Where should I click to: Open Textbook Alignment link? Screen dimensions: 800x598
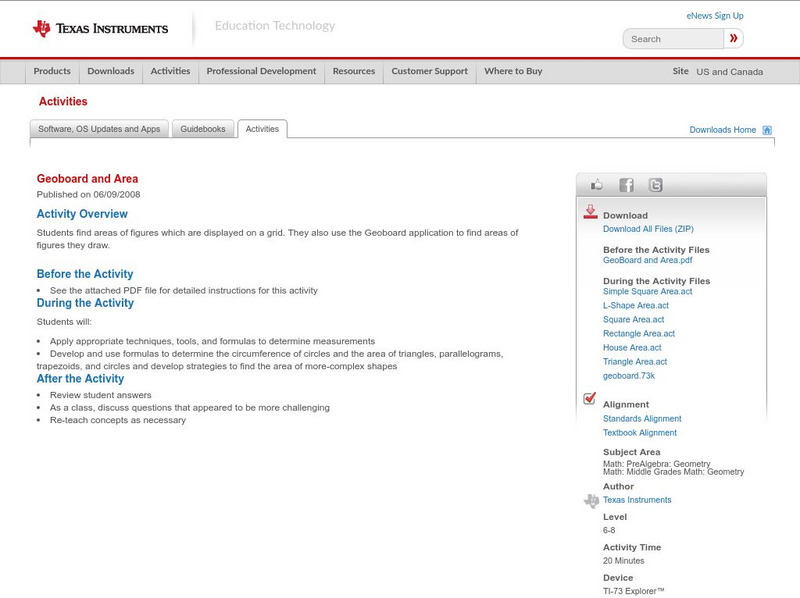click(x=640, y=433)
